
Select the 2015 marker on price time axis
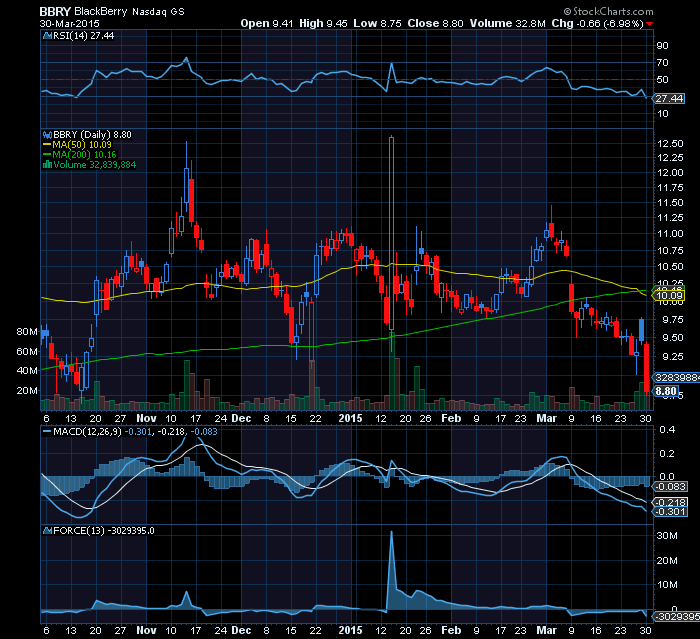point(350,422)
